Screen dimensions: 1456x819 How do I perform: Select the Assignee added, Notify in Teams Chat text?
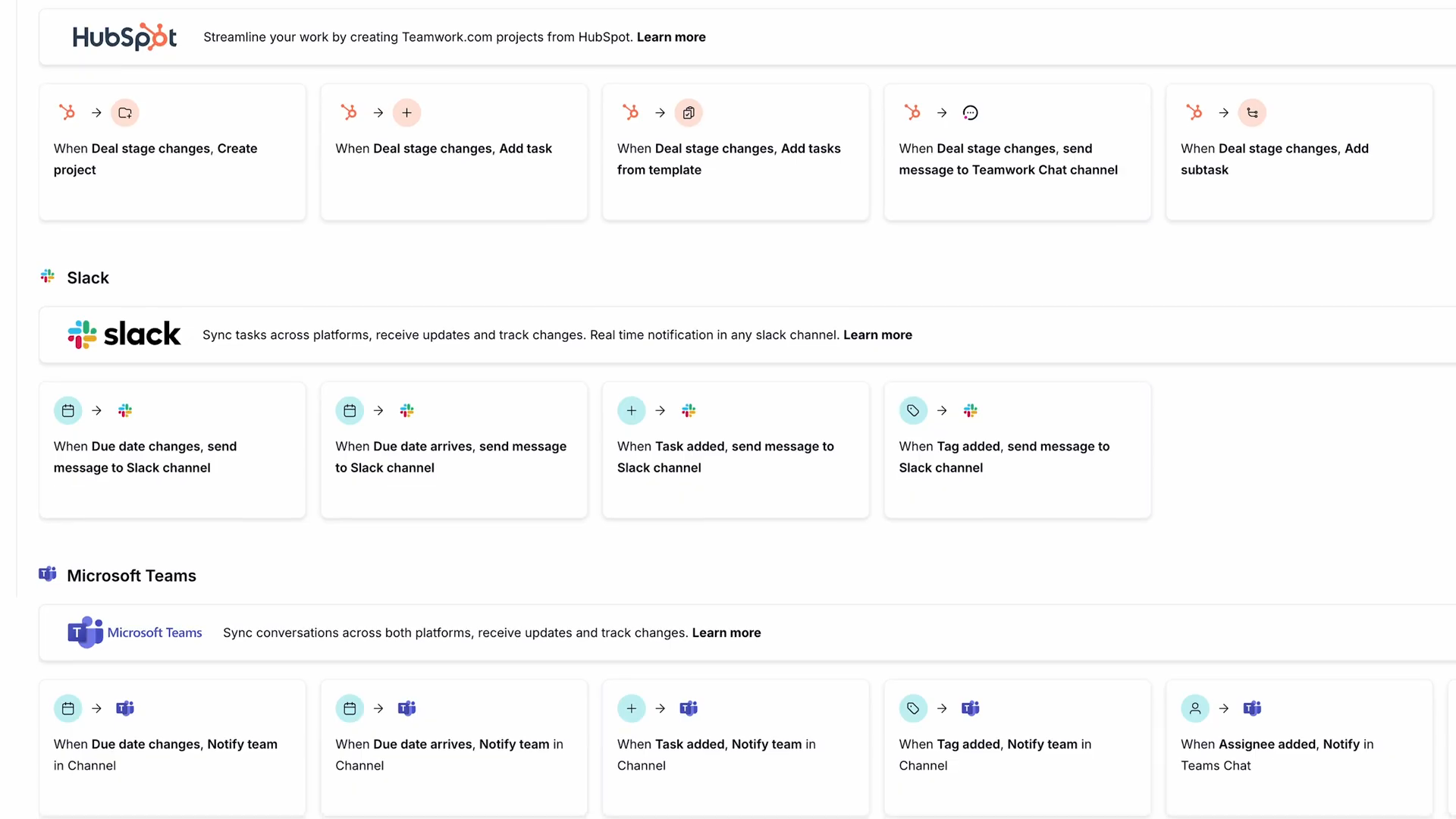[x=1277, y=755]
